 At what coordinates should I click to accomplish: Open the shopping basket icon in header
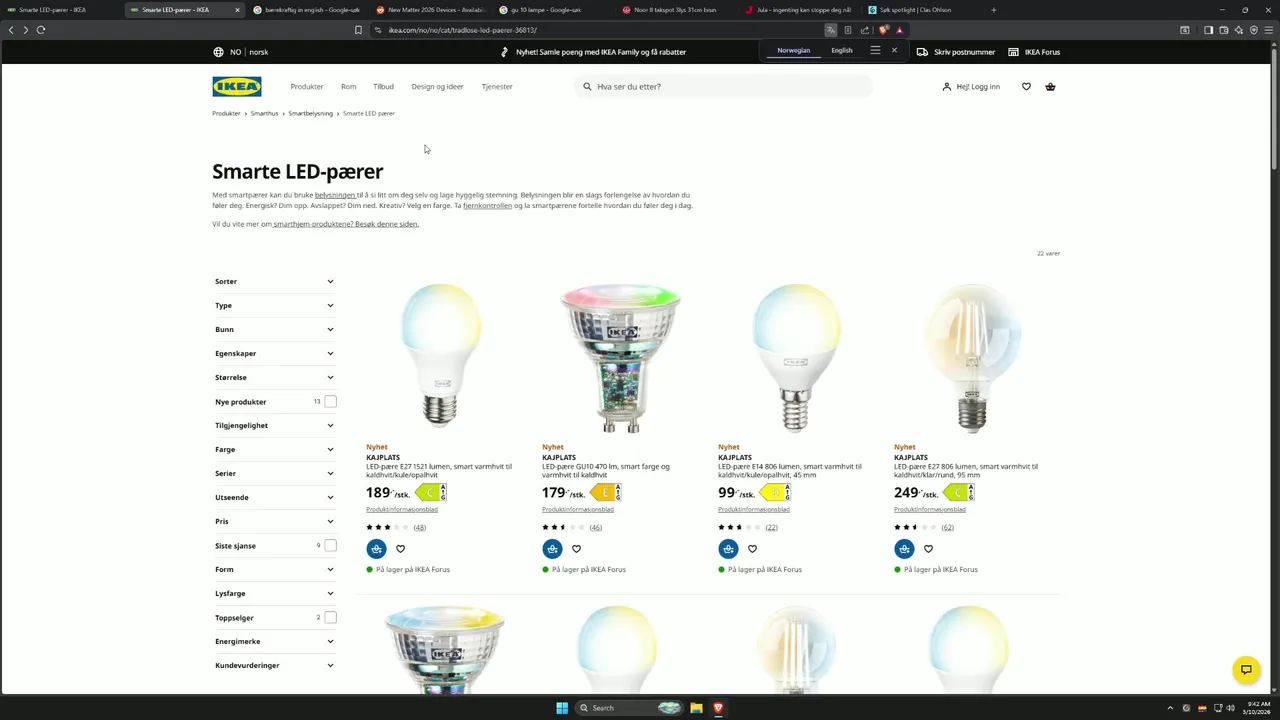coord(1050,87)
